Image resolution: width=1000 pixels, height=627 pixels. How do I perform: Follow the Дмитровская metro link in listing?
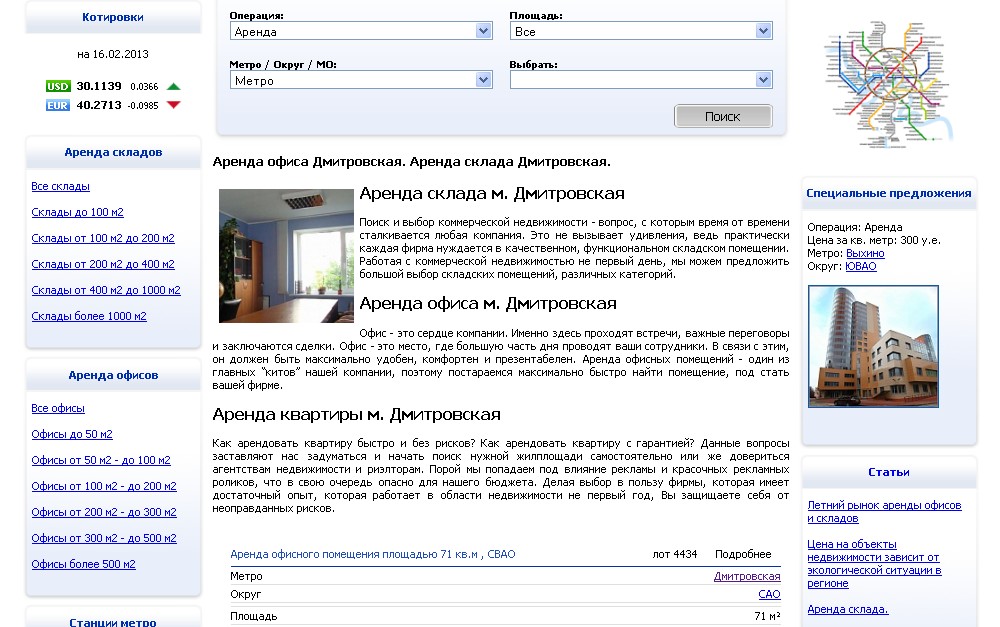click(x=747, y=577)
